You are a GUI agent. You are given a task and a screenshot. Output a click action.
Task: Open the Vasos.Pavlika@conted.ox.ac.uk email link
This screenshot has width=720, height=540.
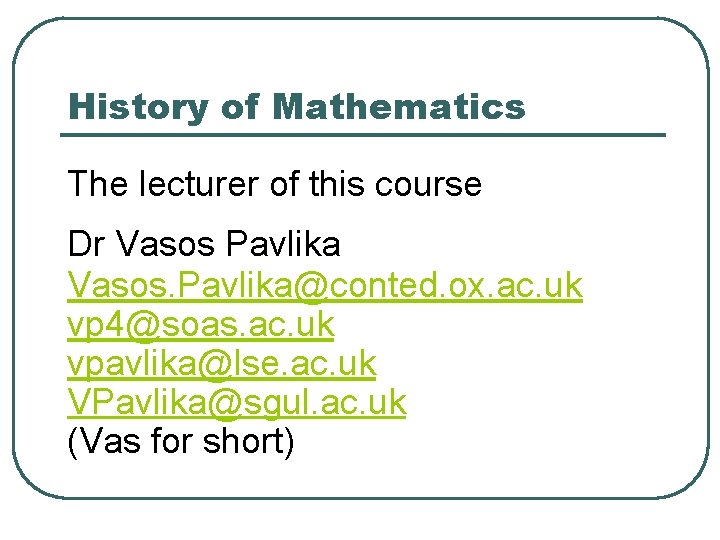click(324, 285)
